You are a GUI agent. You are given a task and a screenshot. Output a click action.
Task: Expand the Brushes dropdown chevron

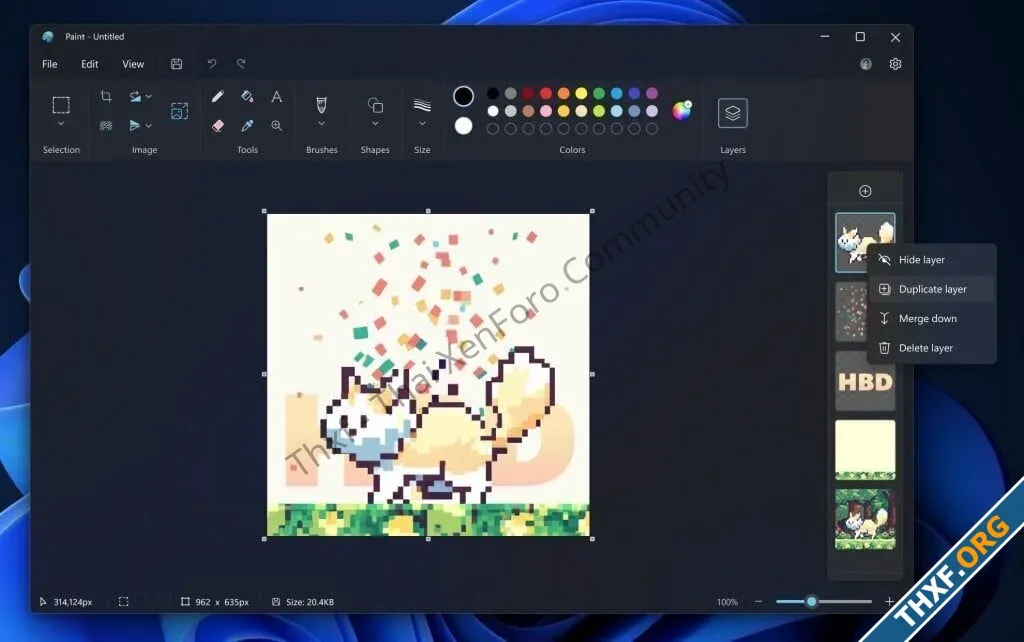pos(321,124)
